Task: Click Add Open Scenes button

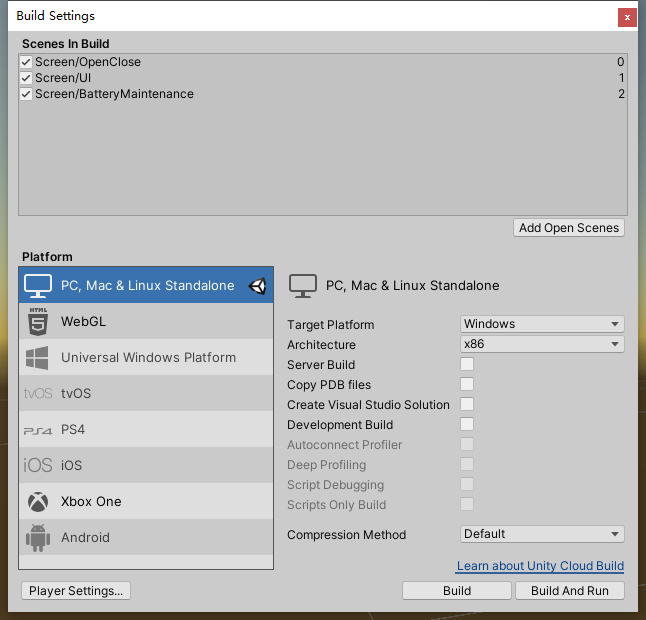Action: click(x=569, y=228)
